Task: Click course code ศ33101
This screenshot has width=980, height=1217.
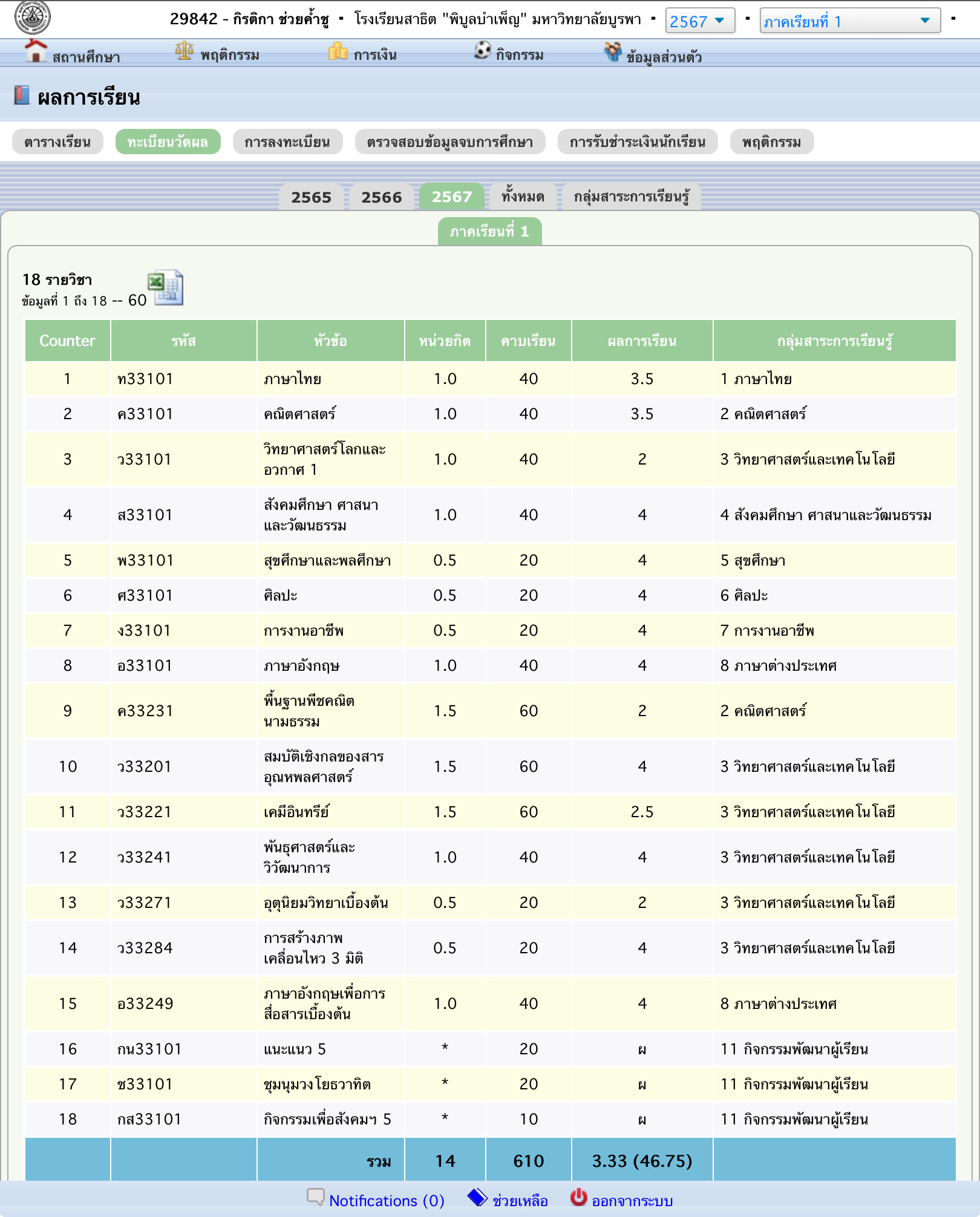Action: pos(145,595)
